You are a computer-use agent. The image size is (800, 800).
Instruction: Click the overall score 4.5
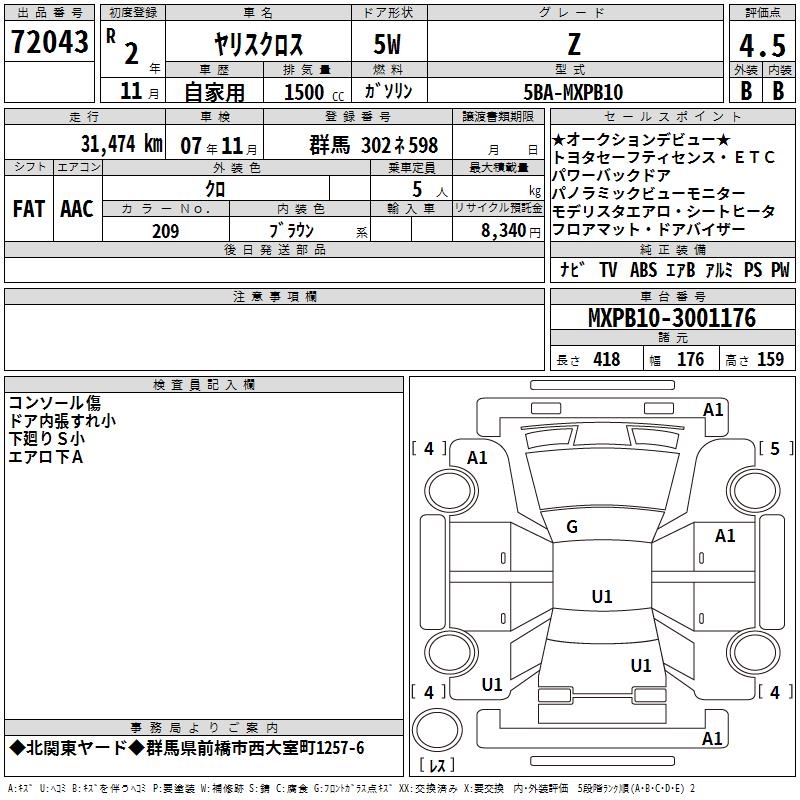click(762, 45)
